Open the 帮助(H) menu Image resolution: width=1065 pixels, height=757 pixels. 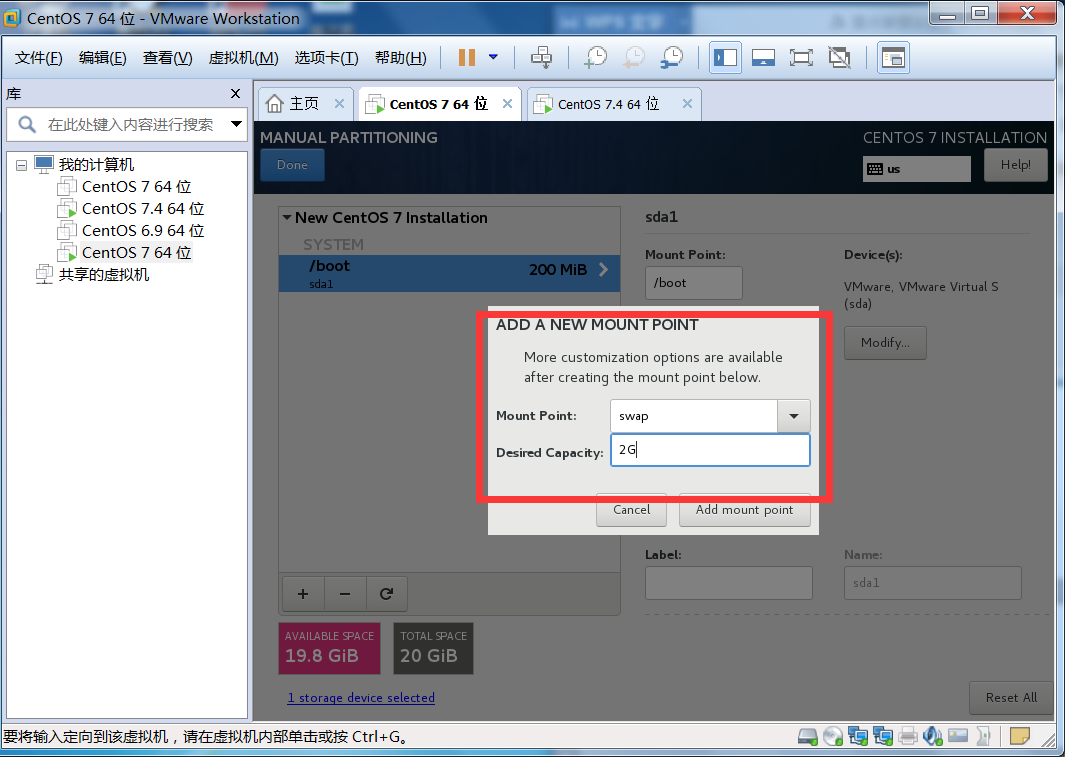[x=401, y=58]
